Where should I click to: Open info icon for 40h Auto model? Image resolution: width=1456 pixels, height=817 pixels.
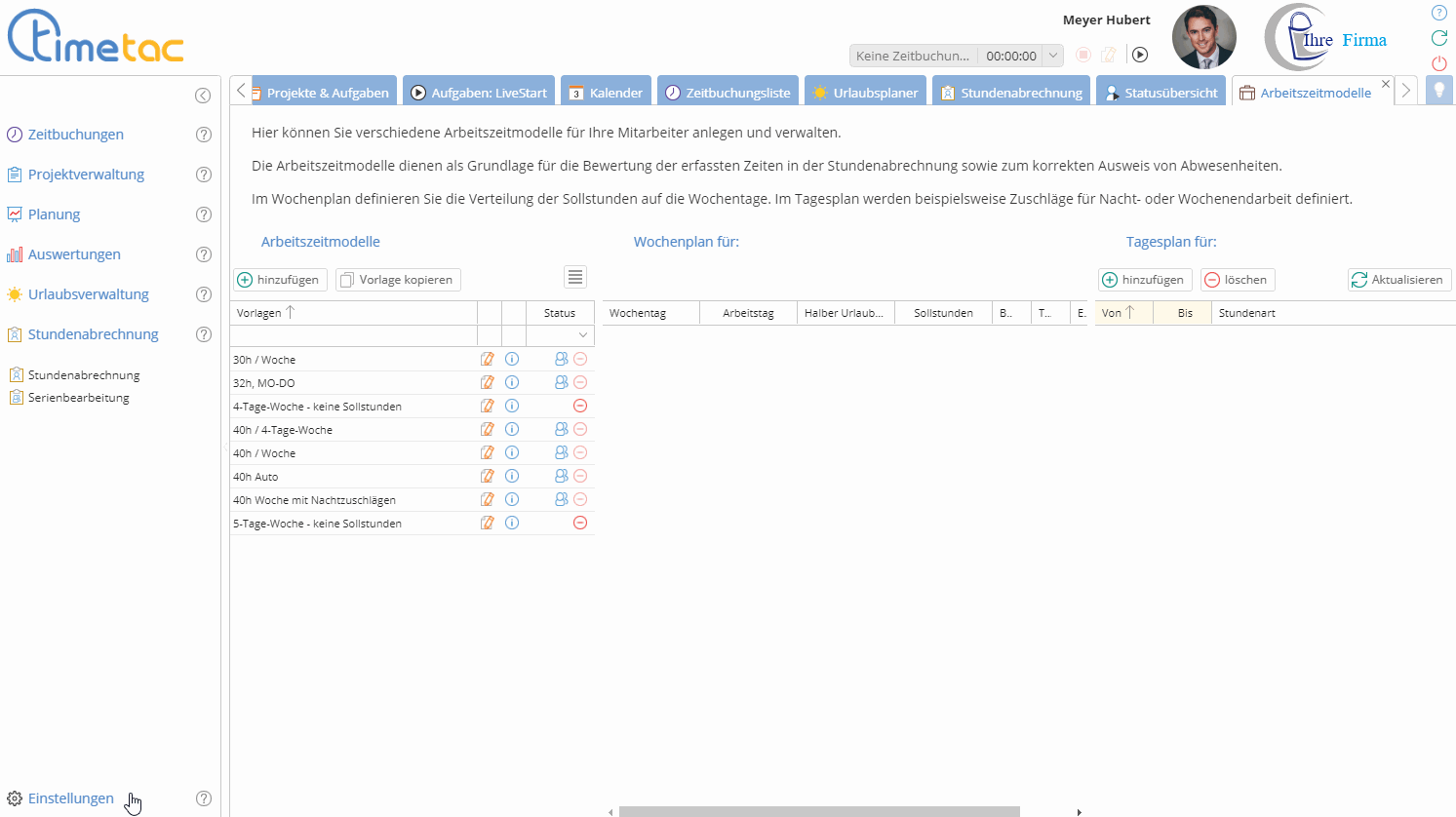(x=512, y=476)
